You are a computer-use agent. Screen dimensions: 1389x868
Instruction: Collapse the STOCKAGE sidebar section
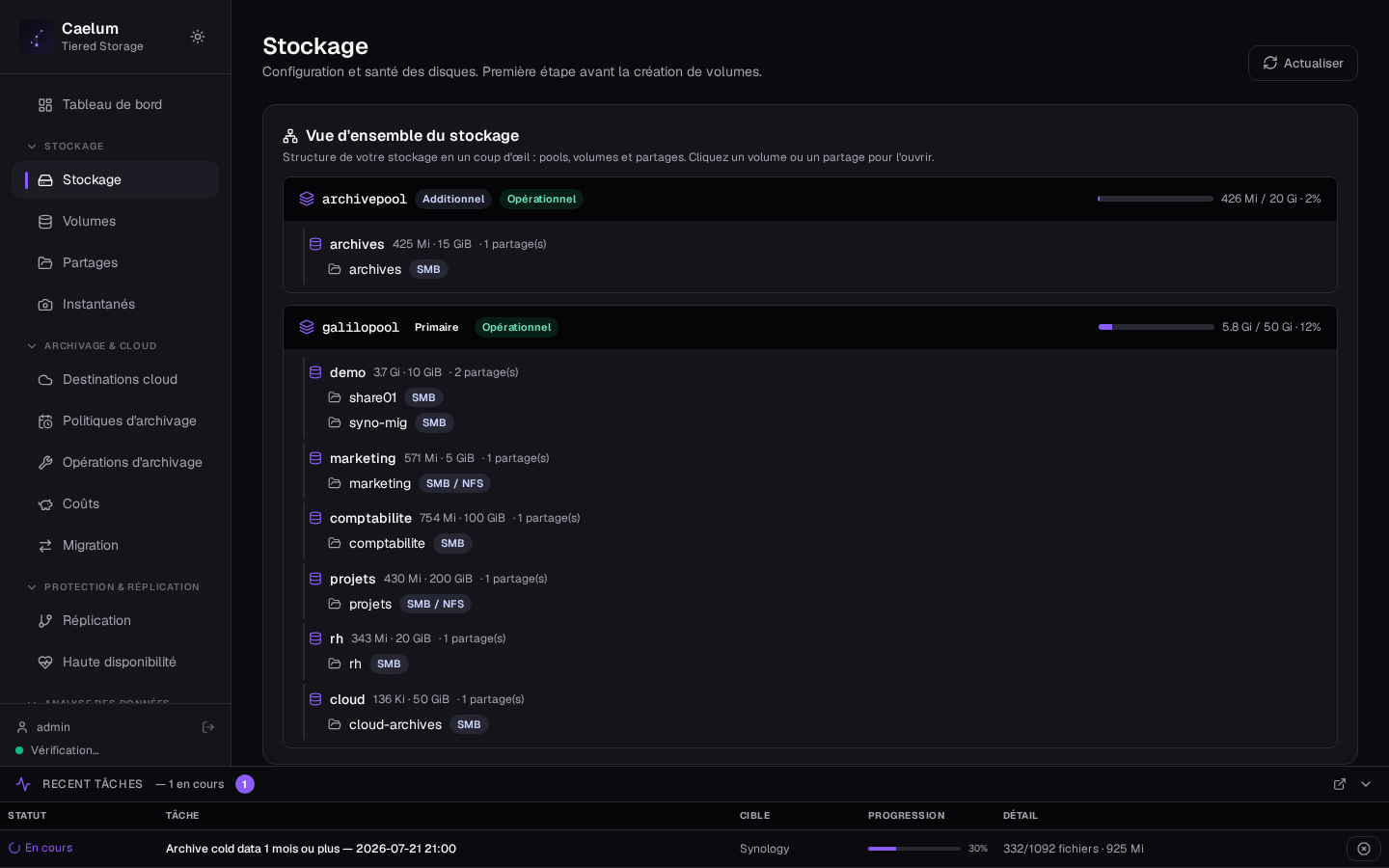pos(32,147)
